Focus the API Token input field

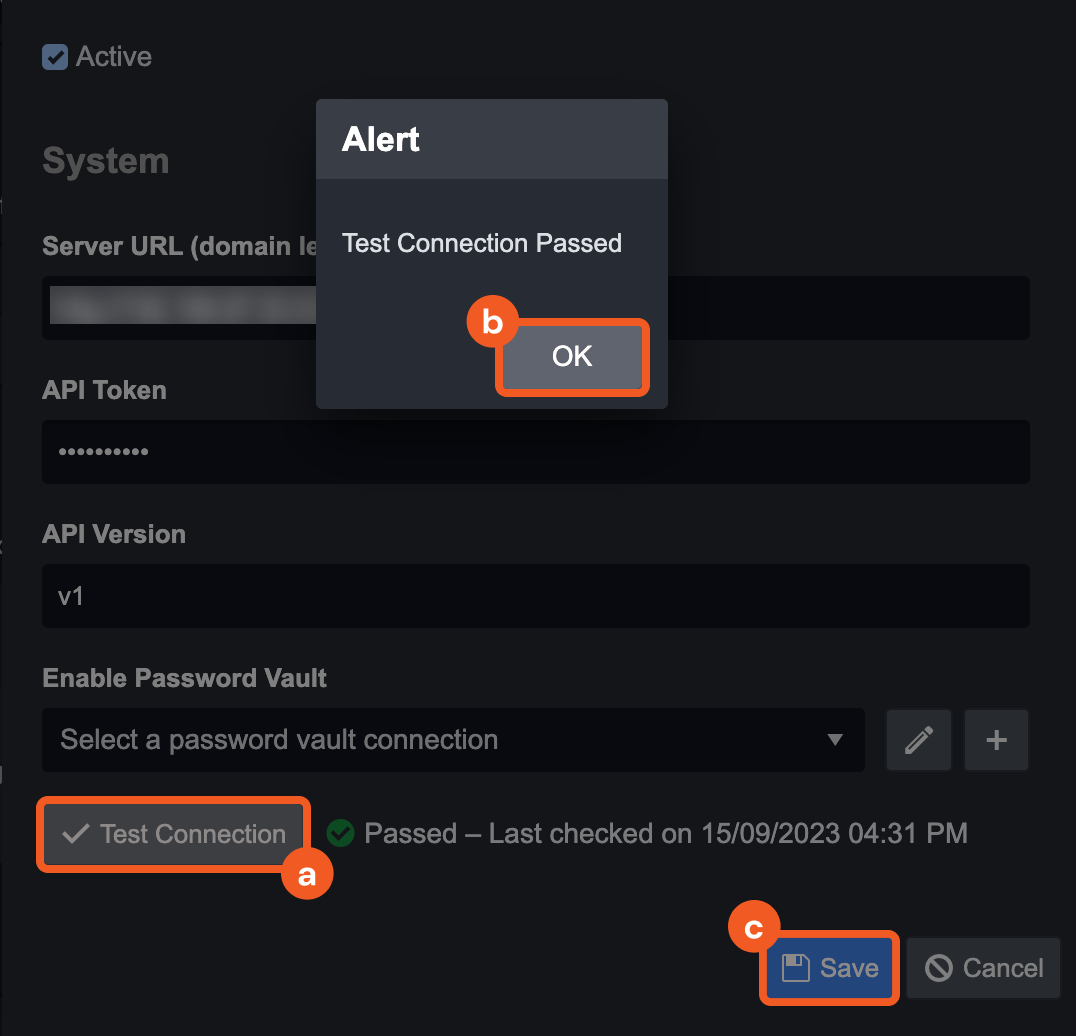pyautogui.click(x=535, y=452)
